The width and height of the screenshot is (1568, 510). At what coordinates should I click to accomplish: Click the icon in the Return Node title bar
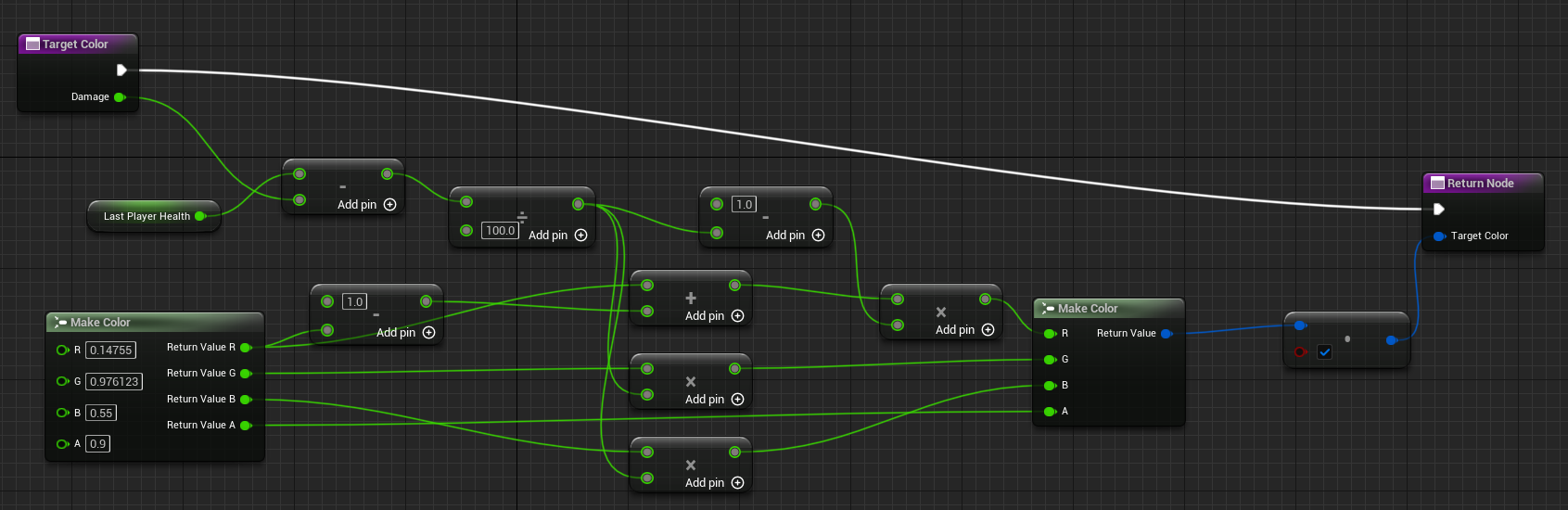click(x=1437, y=183)
